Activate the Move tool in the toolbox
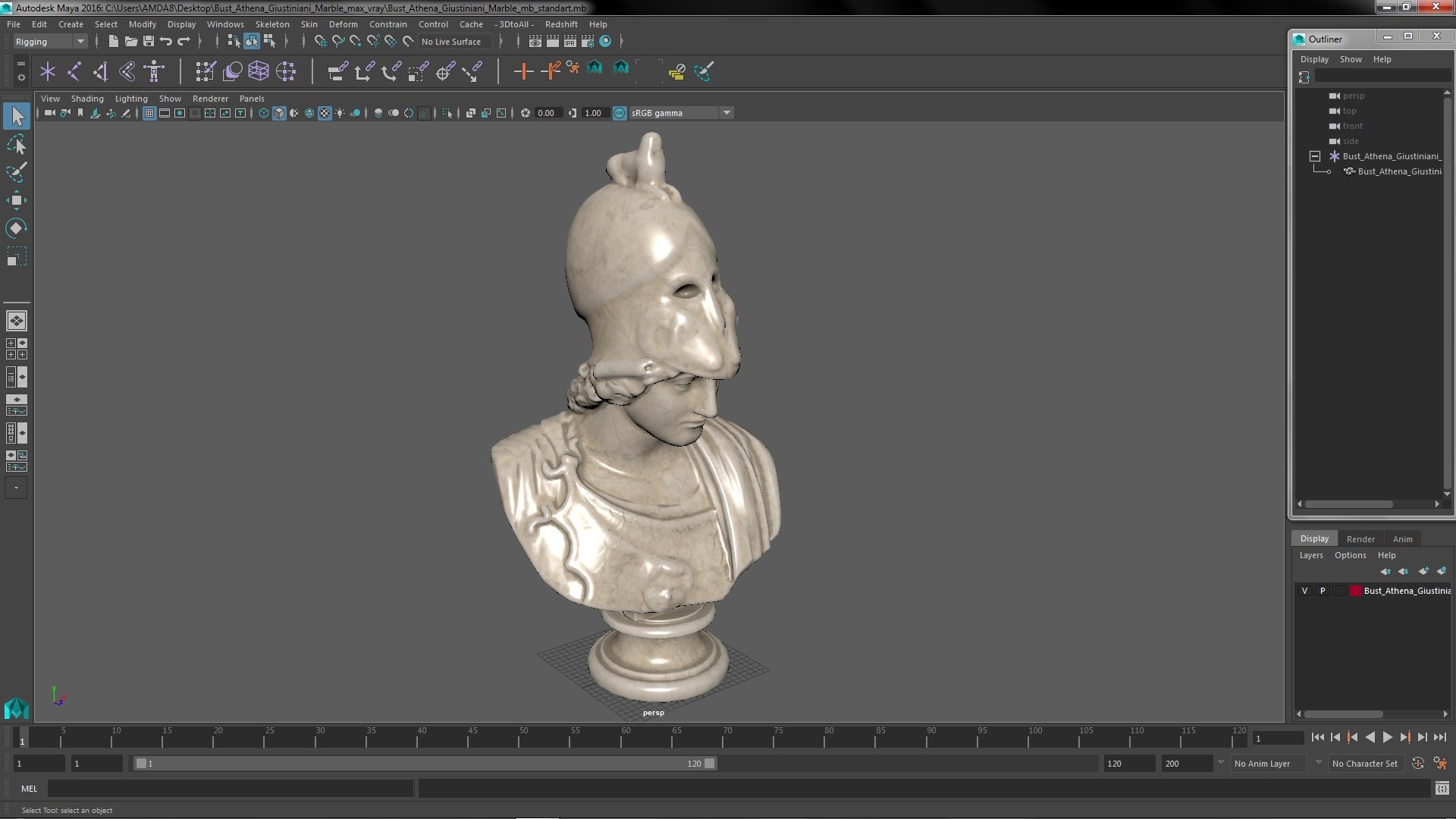1456x819 pixels. click(16, 200)
